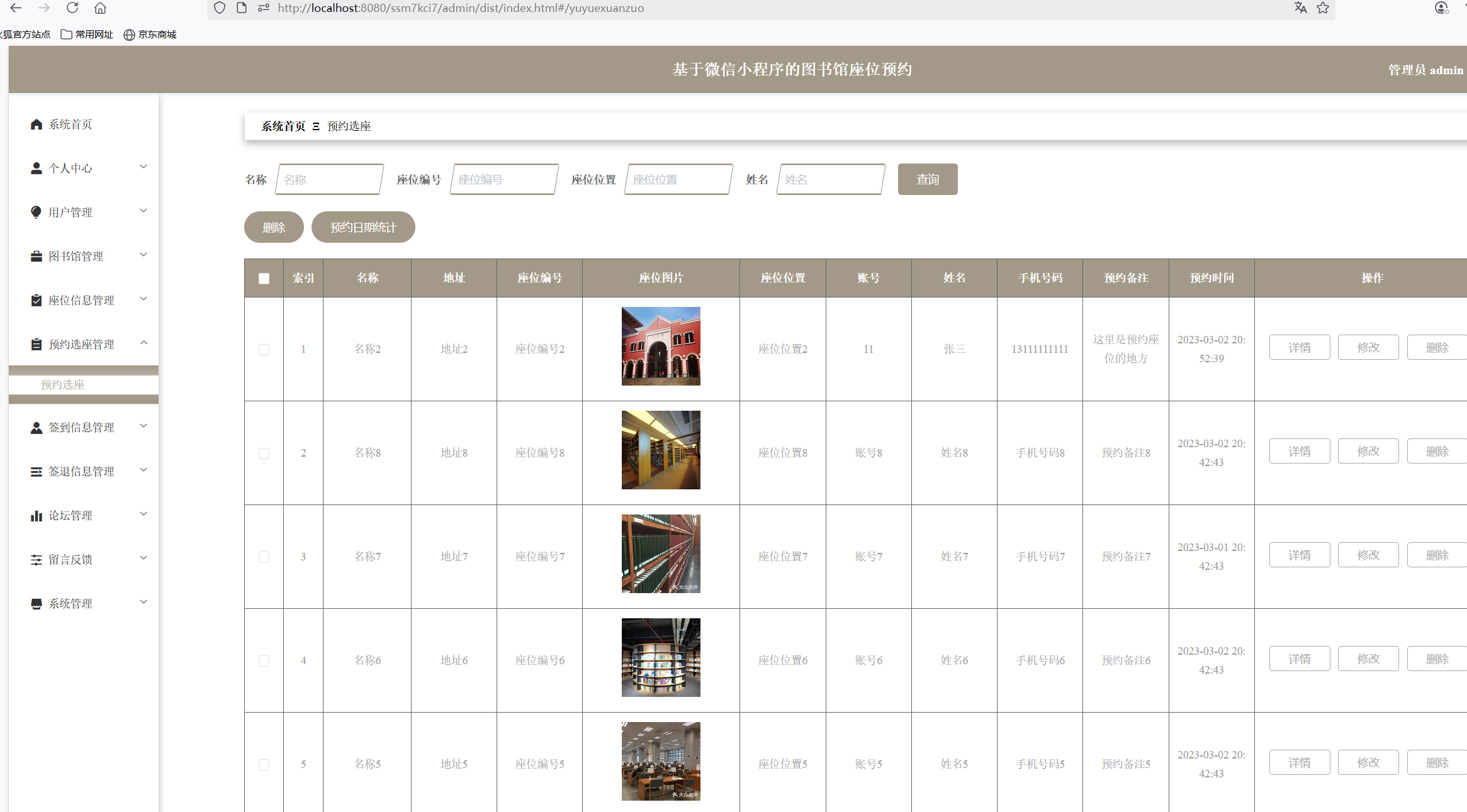Open the 预约选座 submenu item

(x=63, y=385)
